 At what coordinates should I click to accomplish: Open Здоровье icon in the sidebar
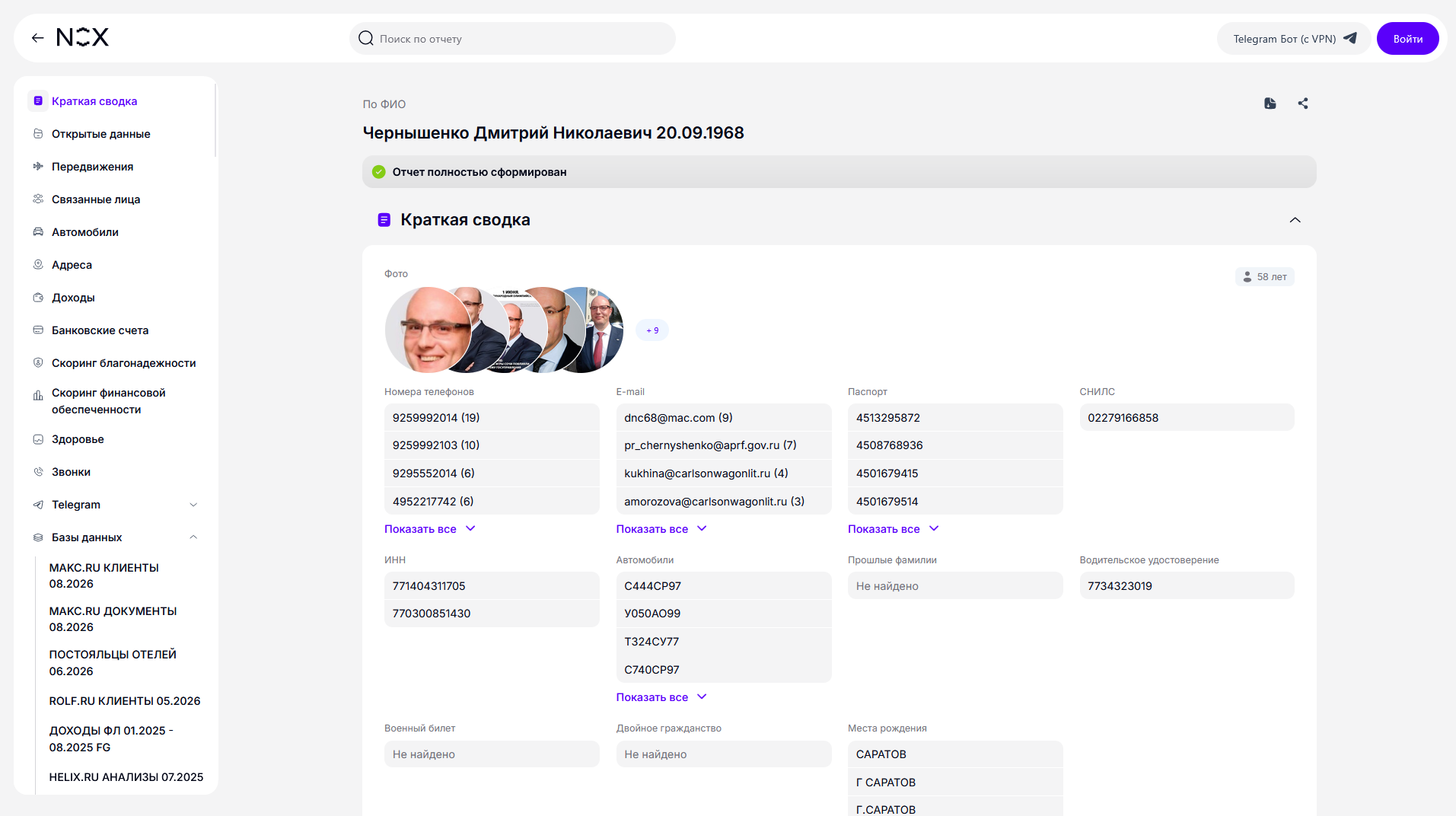(38, 439)
